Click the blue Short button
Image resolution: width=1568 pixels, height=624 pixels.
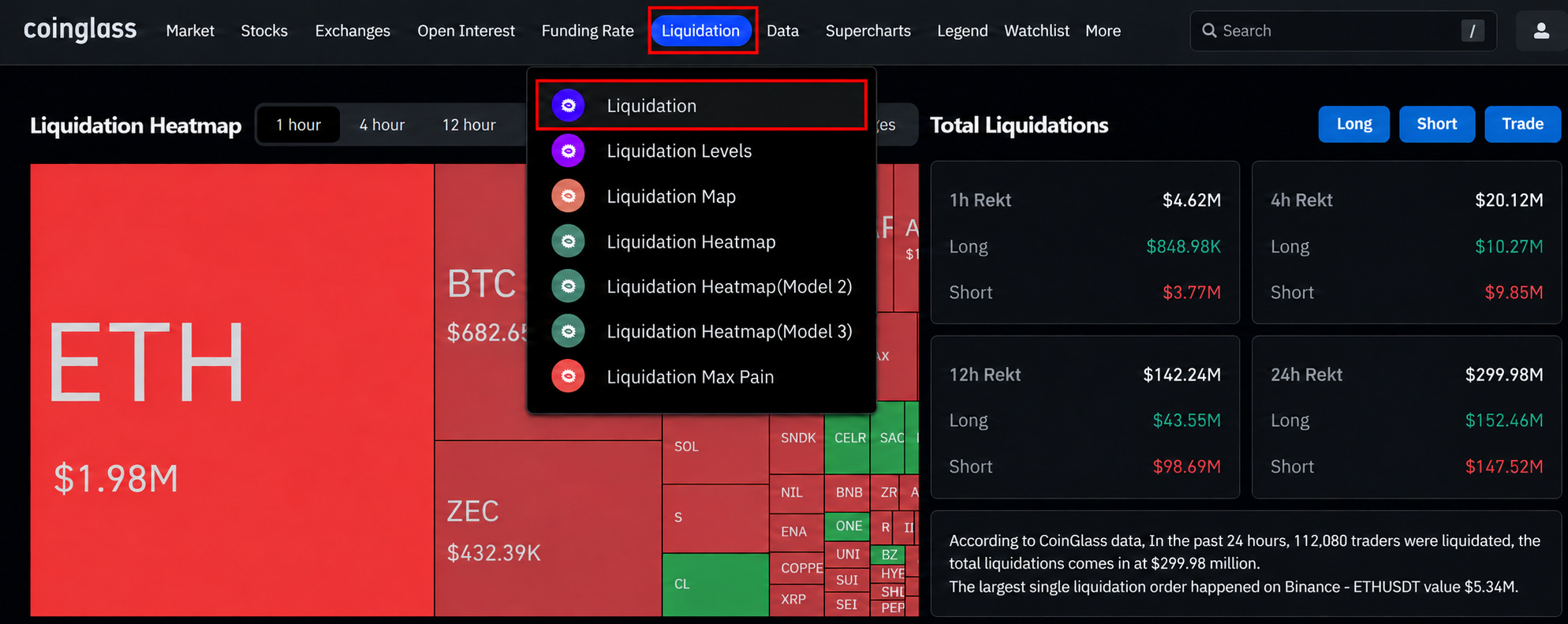click(x=1436, y=124)
